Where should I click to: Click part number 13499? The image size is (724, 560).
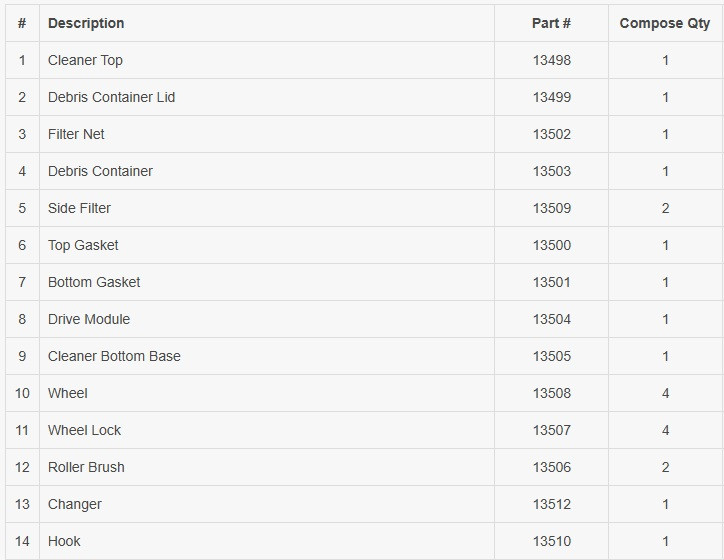[551, 97]
